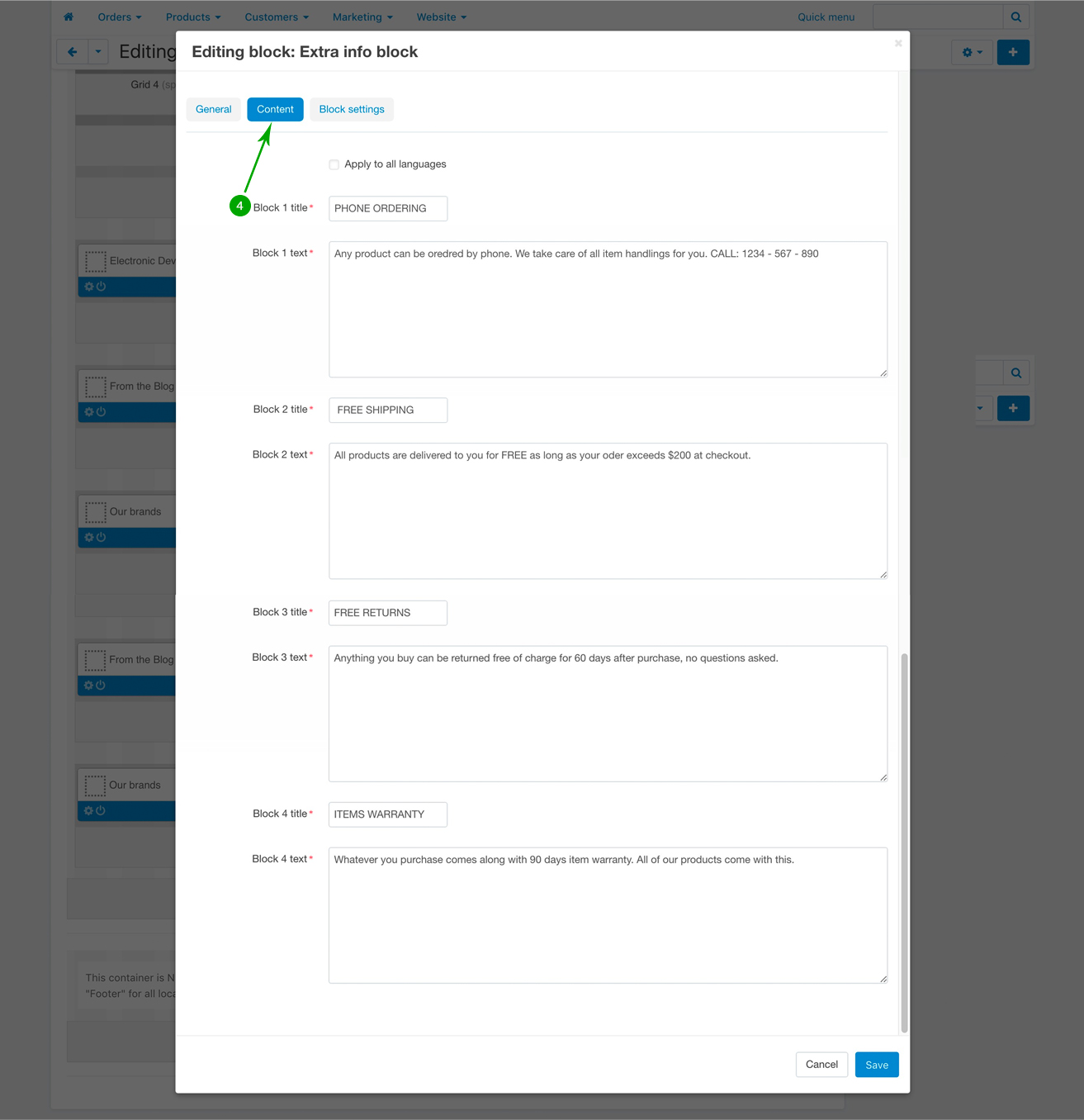1084x1120 pixels.
Task: Click the home icon in top navigation
Action: coord(69,17)
